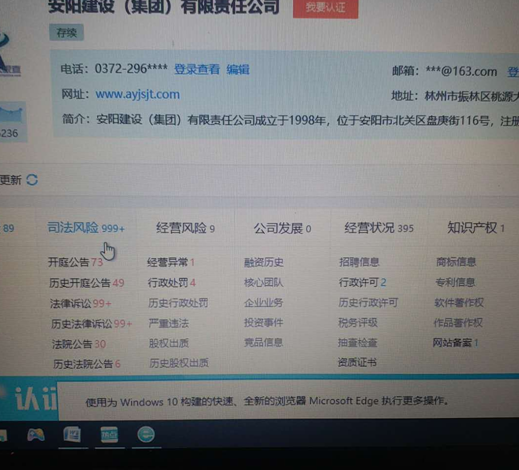Click the 编辑 link beside the phone
Screen dimensions: 519x470
point(238,70)
